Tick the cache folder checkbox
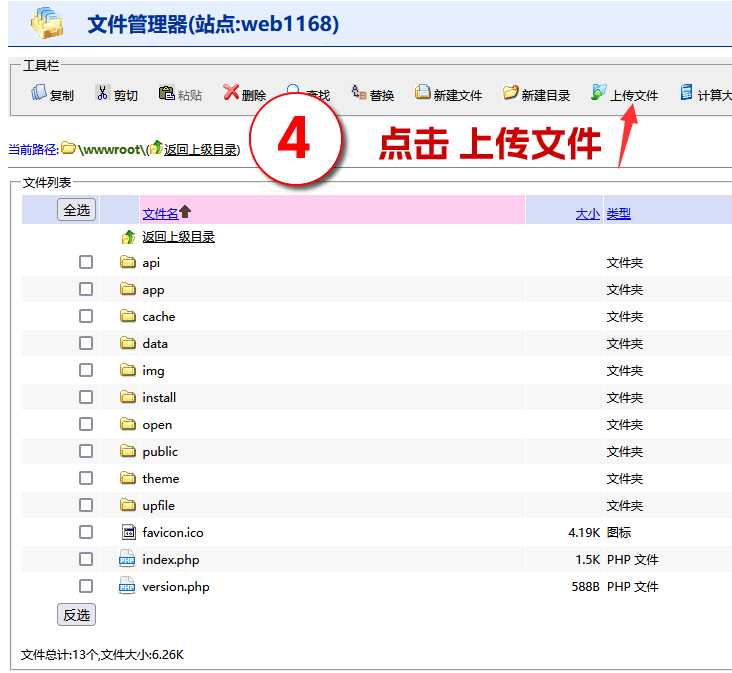 86,316
